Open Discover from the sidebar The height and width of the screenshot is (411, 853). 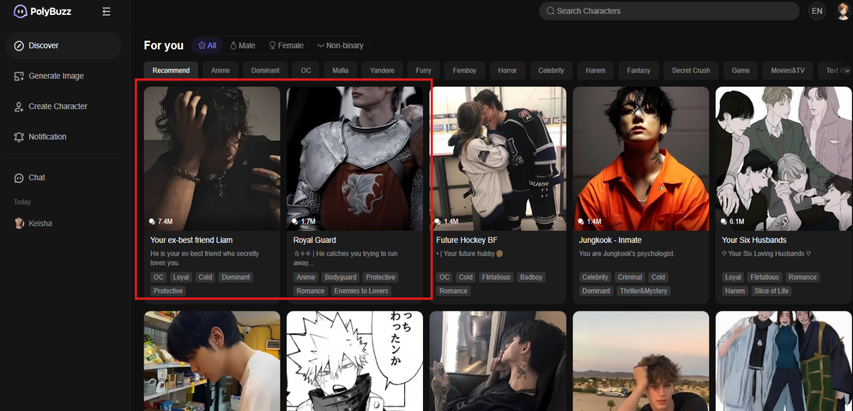(x=43, y=46)
